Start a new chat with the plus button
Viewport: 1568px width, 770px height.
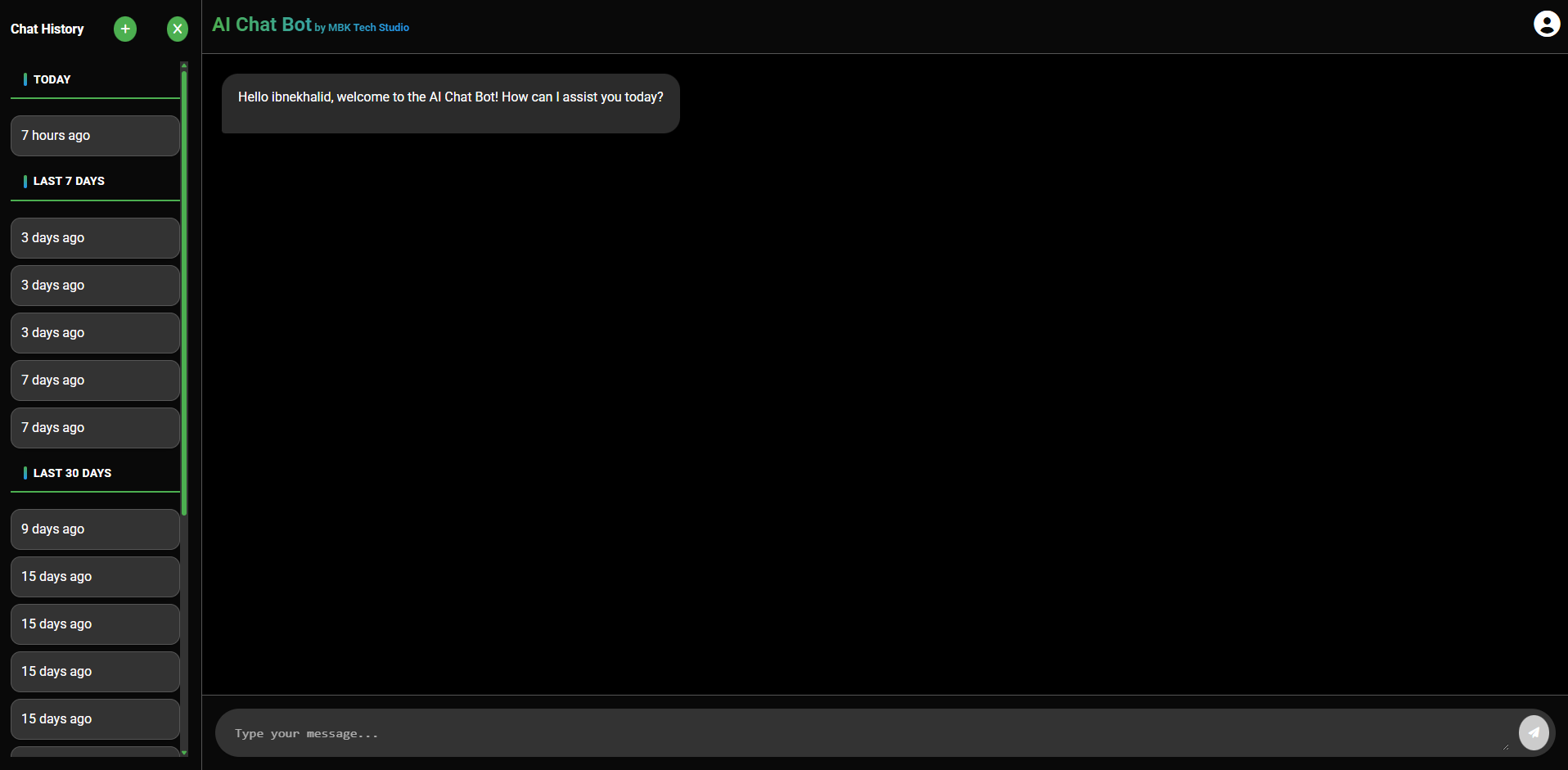(125, 29)
